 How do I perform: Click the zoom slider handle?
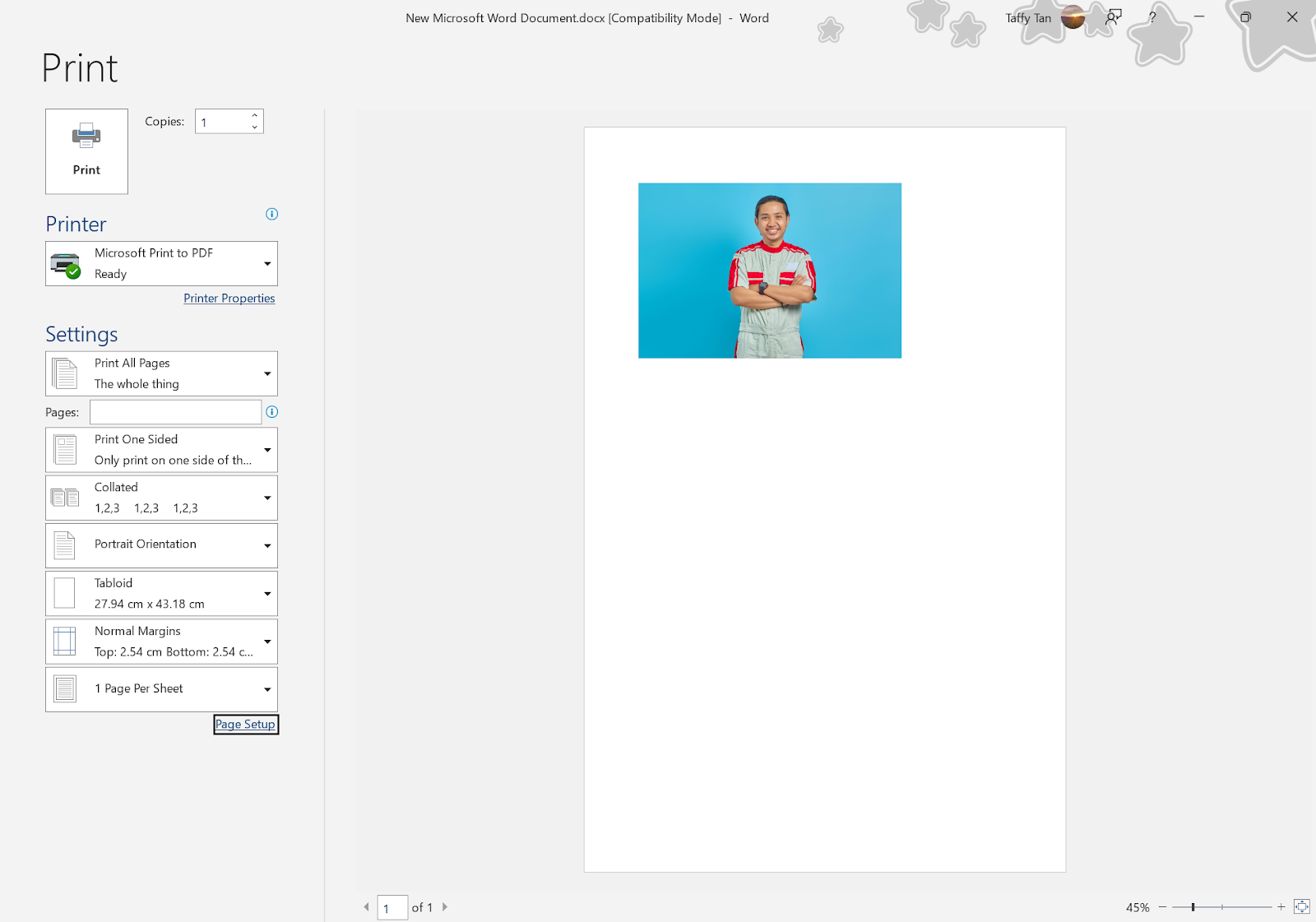tap(1193, 907)
